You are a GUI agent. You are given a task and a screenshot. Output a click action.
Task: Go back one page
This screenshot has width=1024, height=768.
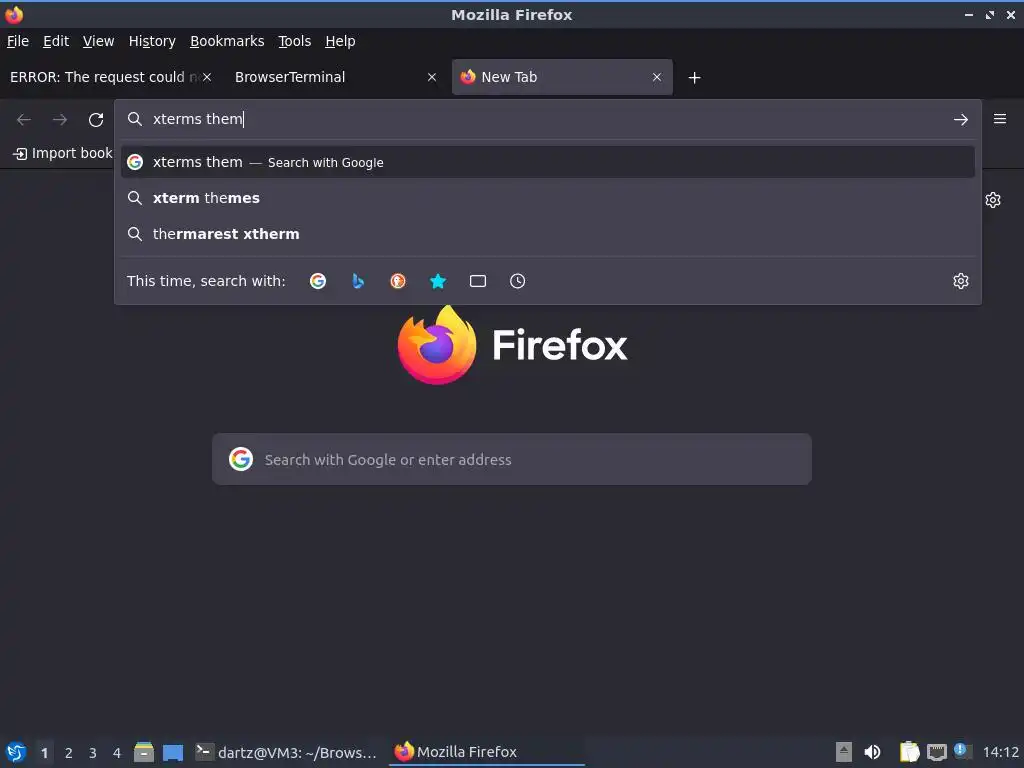tap(24, 120)
